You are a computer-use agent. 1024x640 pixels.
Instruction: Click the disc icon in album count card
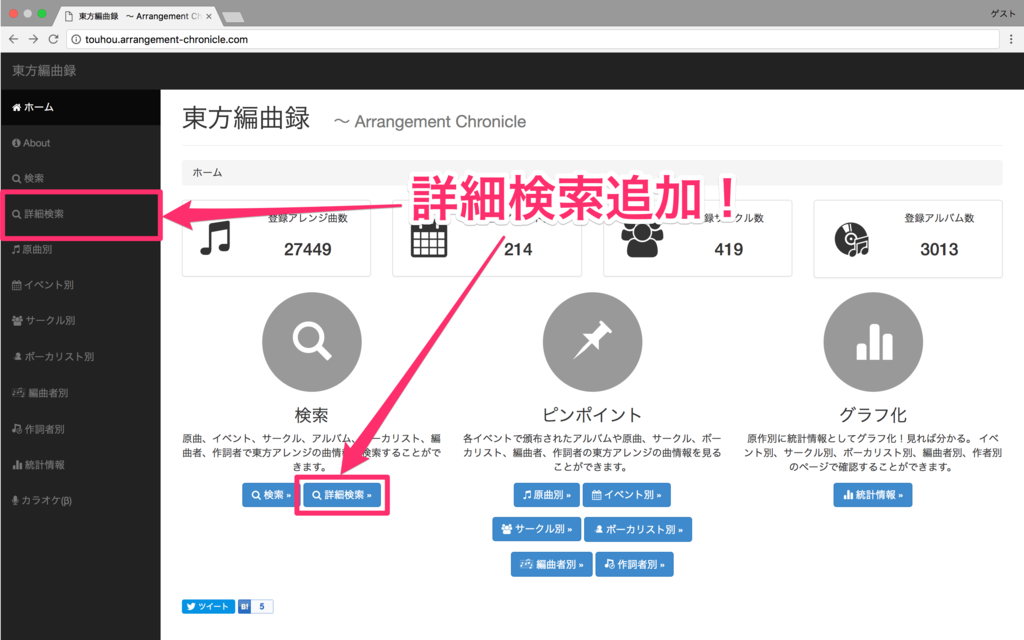852,239
